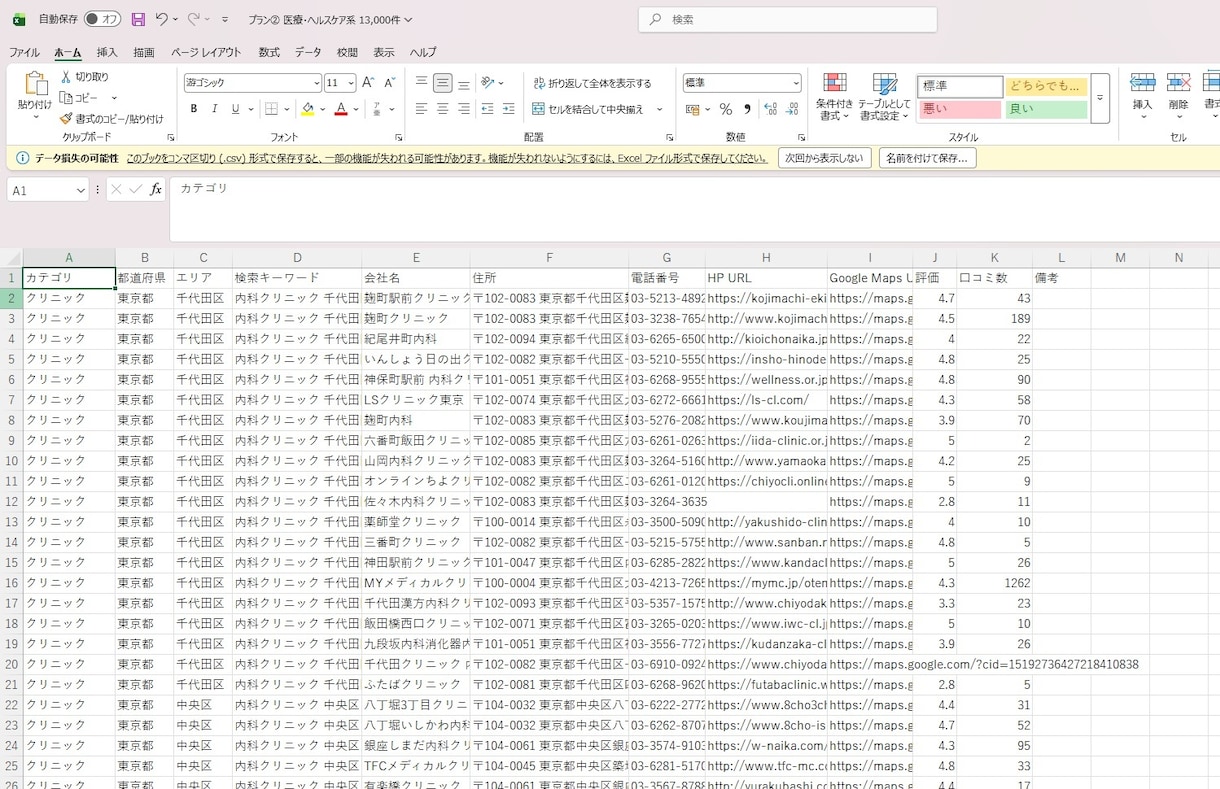Toggle Underline formatting
The image size is (1220, 789).
[236, 109]
